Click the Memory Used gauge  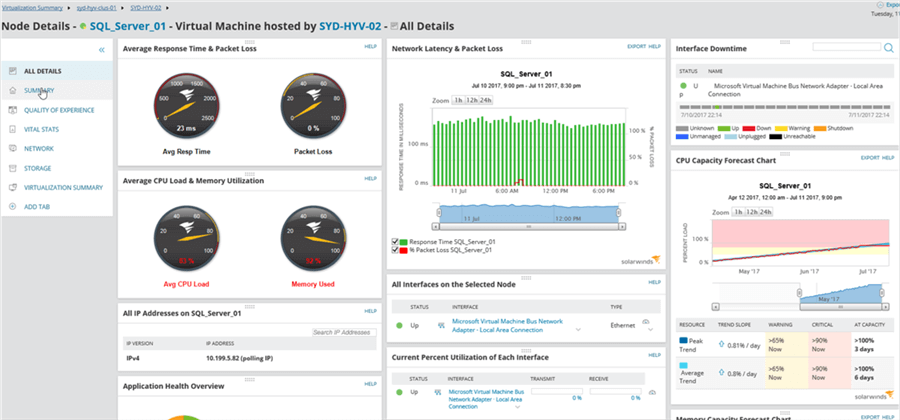[313, 239]
